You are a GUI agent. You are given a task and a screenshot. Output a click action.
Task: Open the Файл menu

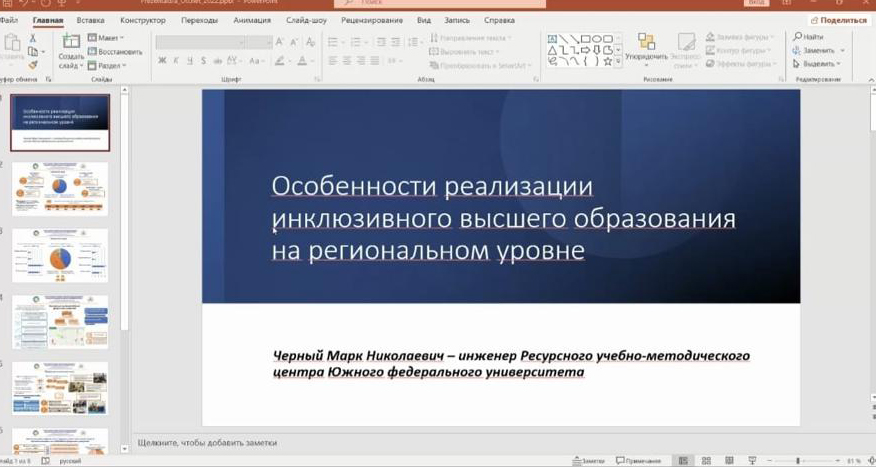[8, 20]
